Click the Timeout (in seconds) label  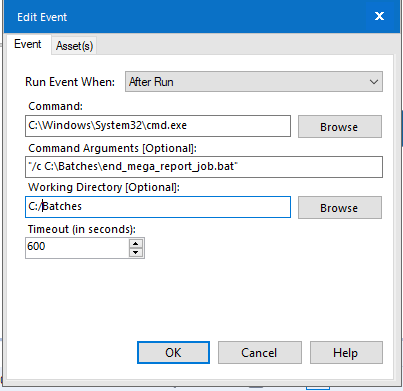pyautogui.click(x=82, y=229)
